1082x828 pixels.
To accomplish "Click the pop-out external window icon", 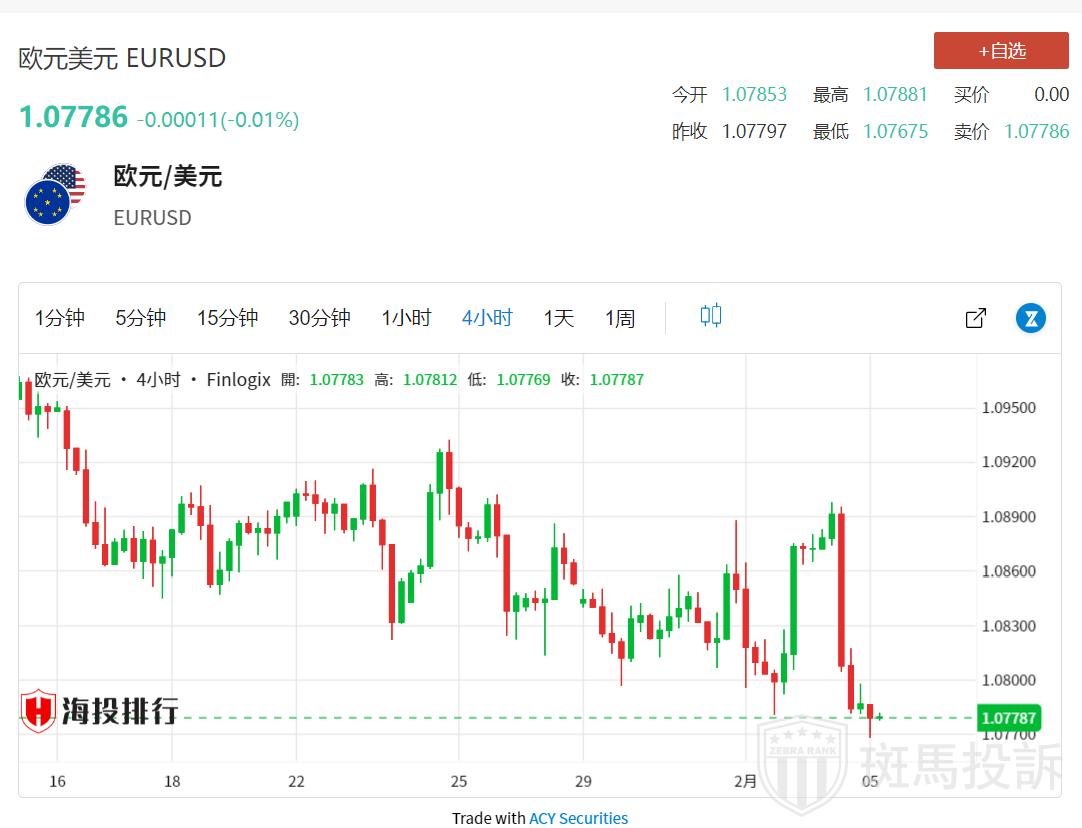I will coord(976,318).
